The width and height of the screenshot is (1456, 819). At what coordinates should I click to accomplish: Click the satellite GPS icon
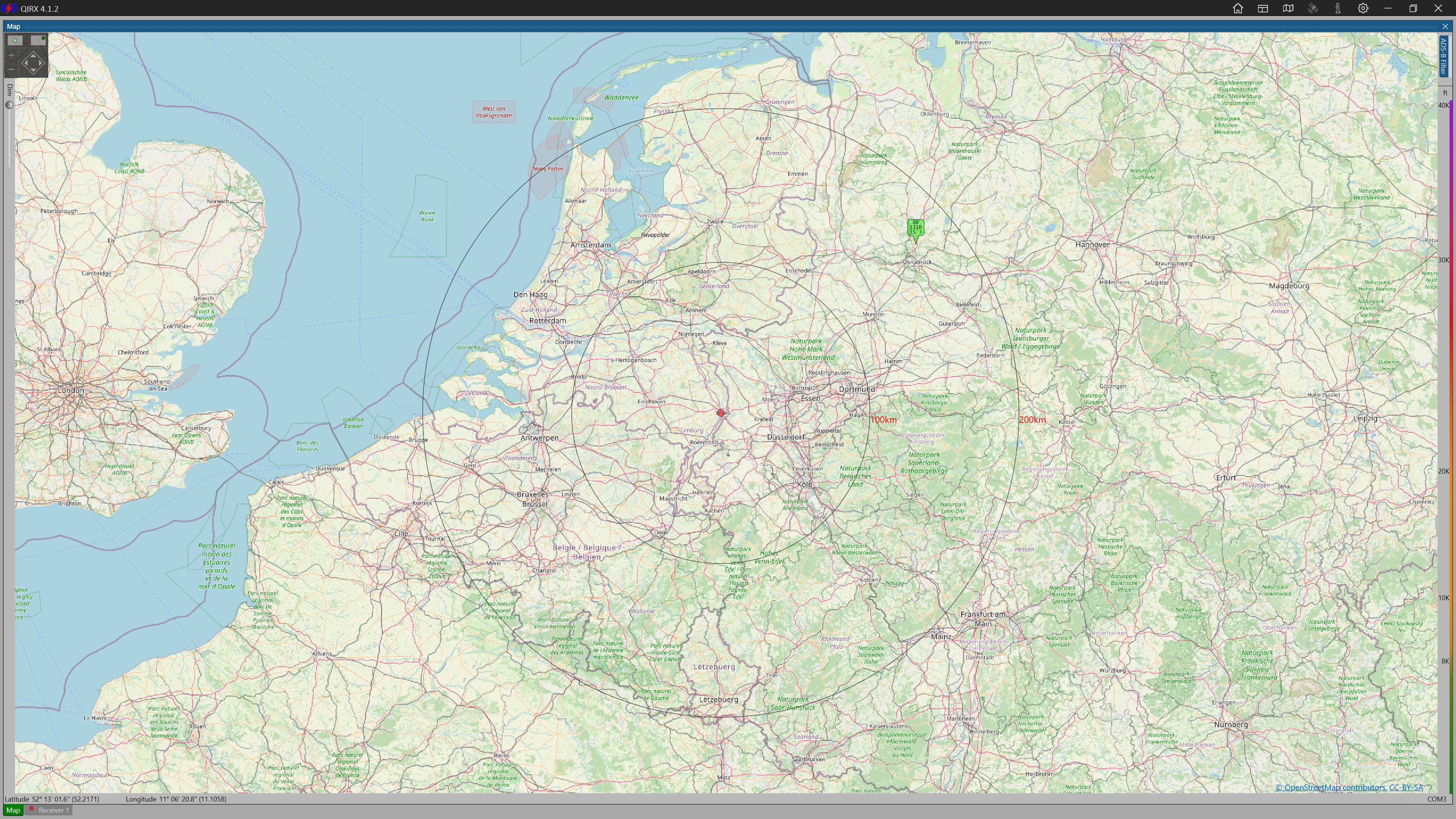click(x=1313, y=8)
